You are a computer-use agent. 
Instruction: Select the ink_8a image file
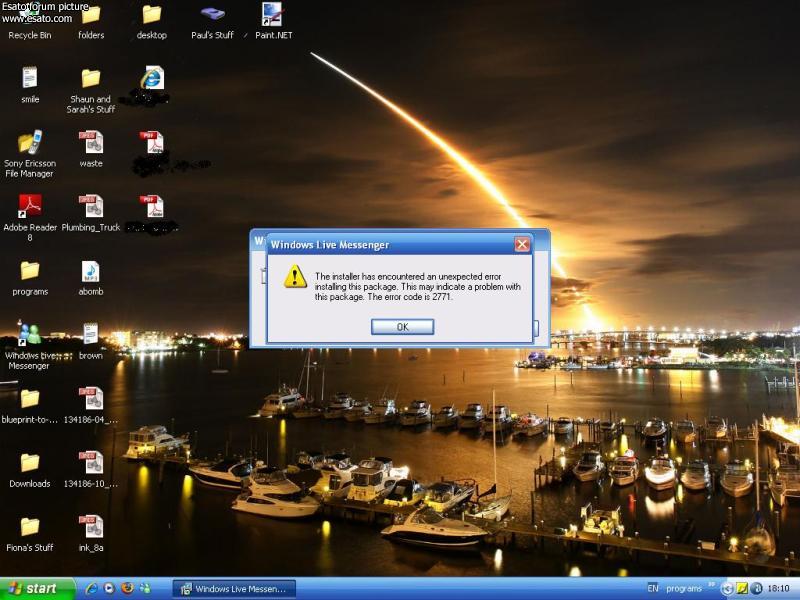pyautogui.click(x=91, y=534)
